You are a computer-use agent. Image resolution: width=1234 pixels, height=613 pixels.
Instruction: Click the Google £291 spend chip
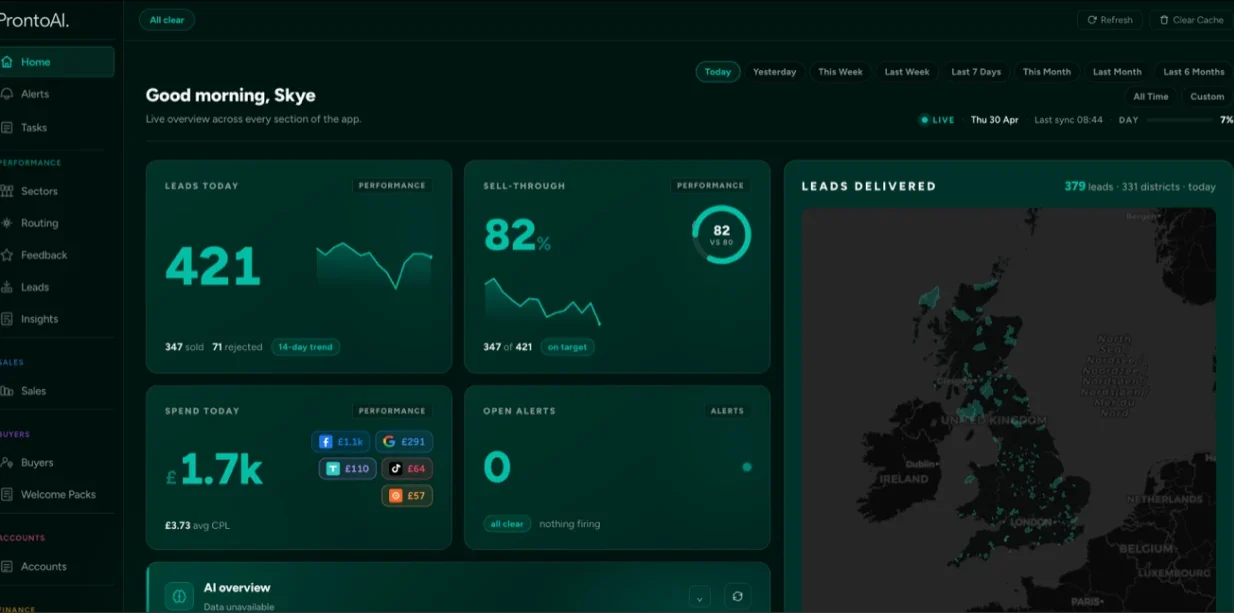point(404,441)
